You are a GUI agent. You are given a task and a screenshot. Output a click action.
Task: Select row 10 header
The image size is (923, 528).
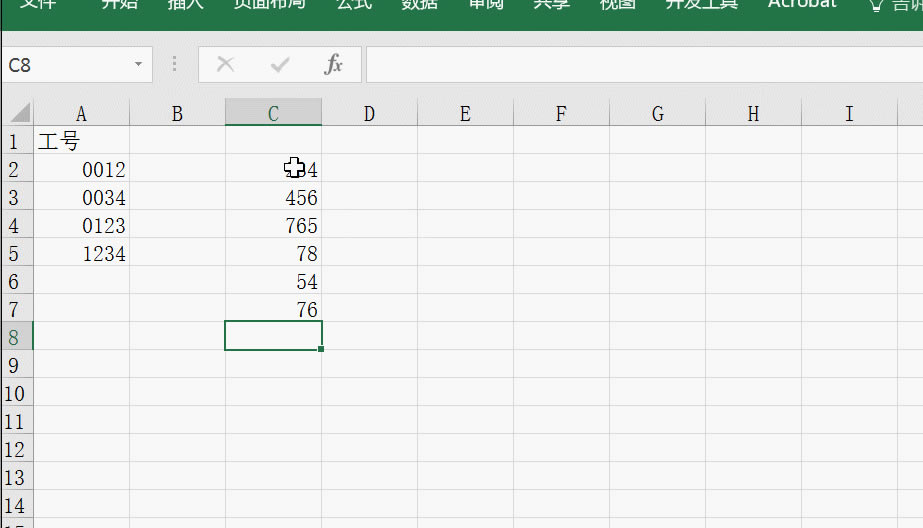[17, 393]
